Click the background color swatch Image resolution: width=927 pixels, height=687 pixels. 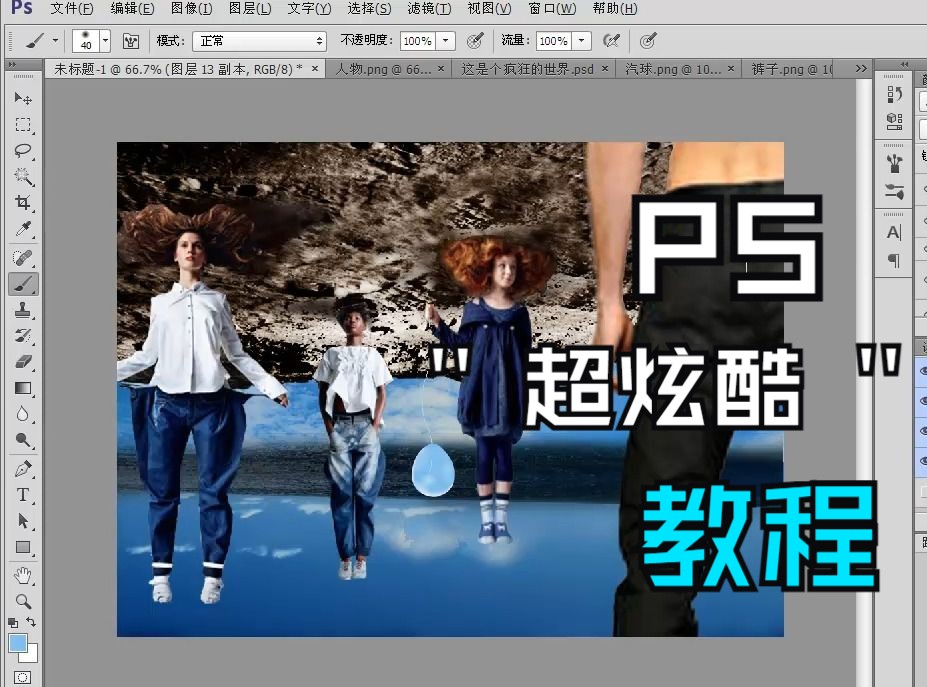click(31, 655)
